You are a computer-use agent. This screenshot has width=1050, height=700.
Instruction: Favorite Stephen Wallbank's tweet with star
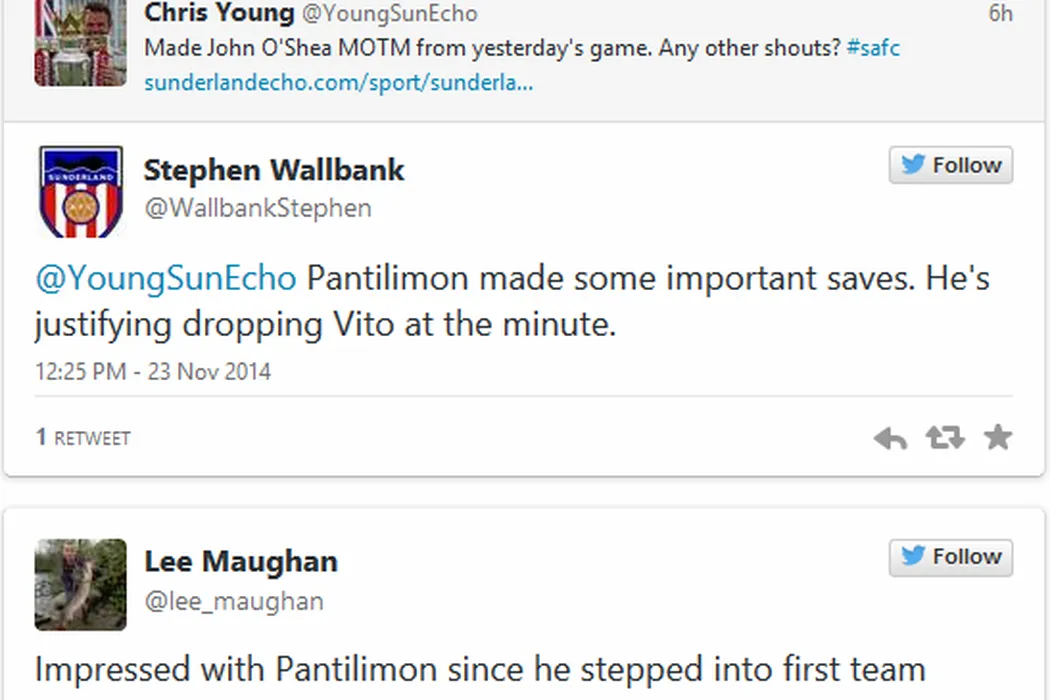(998, 437)
